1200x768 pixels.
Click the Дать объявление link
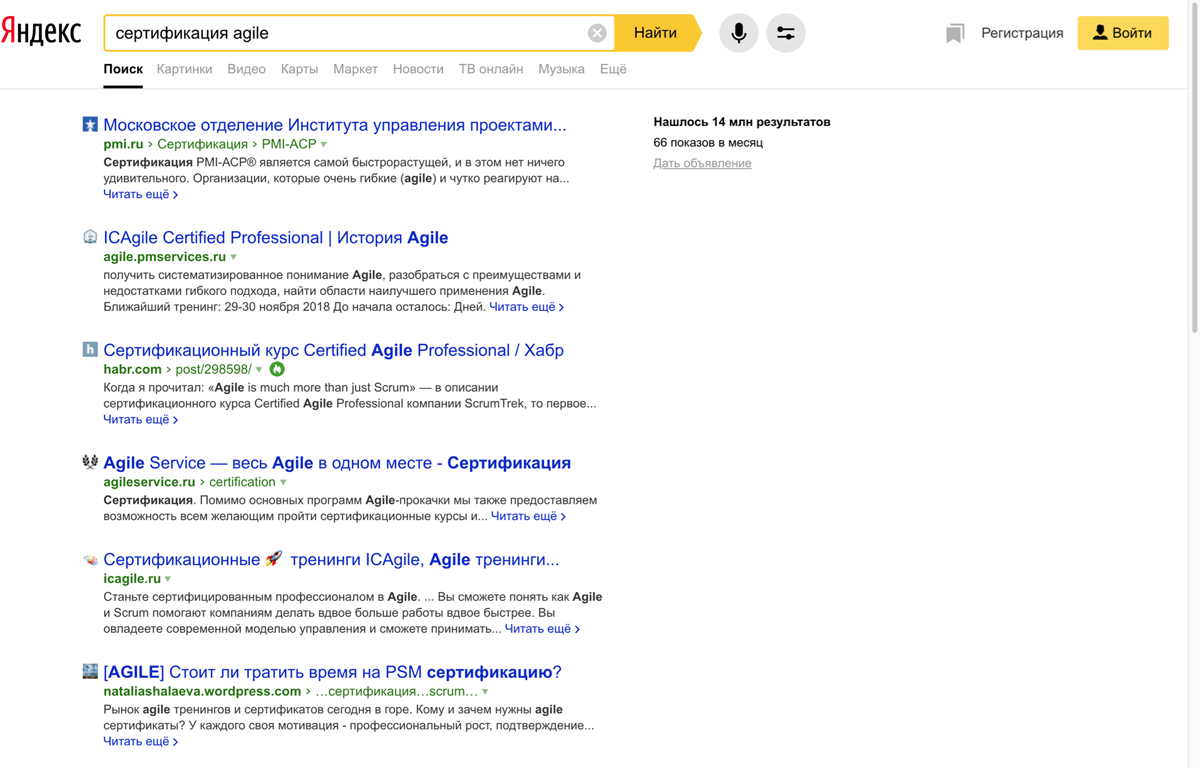coord(702,163)
